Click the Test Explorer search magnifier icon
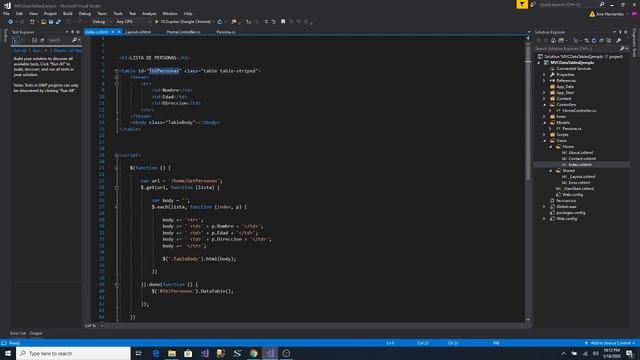 (x=74, y=40)
